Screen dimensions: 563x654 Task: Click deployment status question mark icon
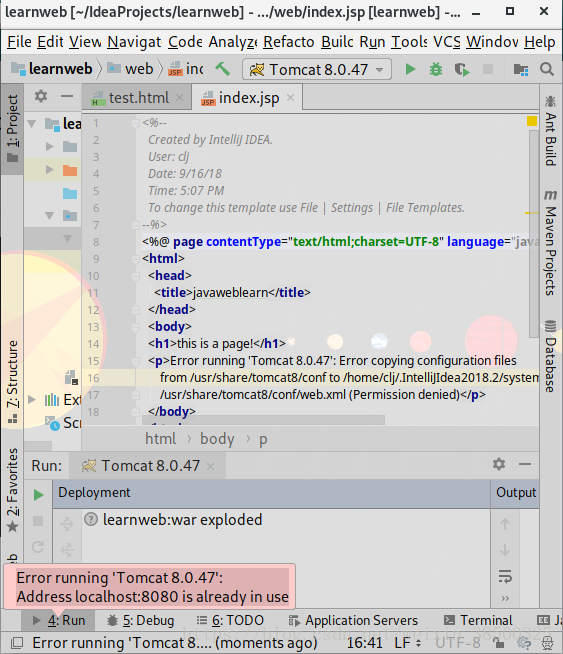(90, 519)
